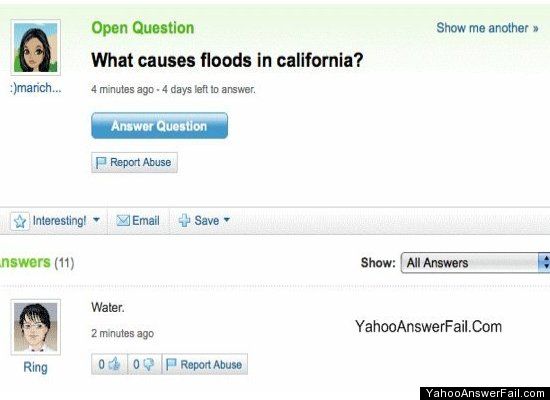This screenshot has height=400, width=550.
Task: Open the Interesting! dropdown arrow
Action: [x=96, y=220]
